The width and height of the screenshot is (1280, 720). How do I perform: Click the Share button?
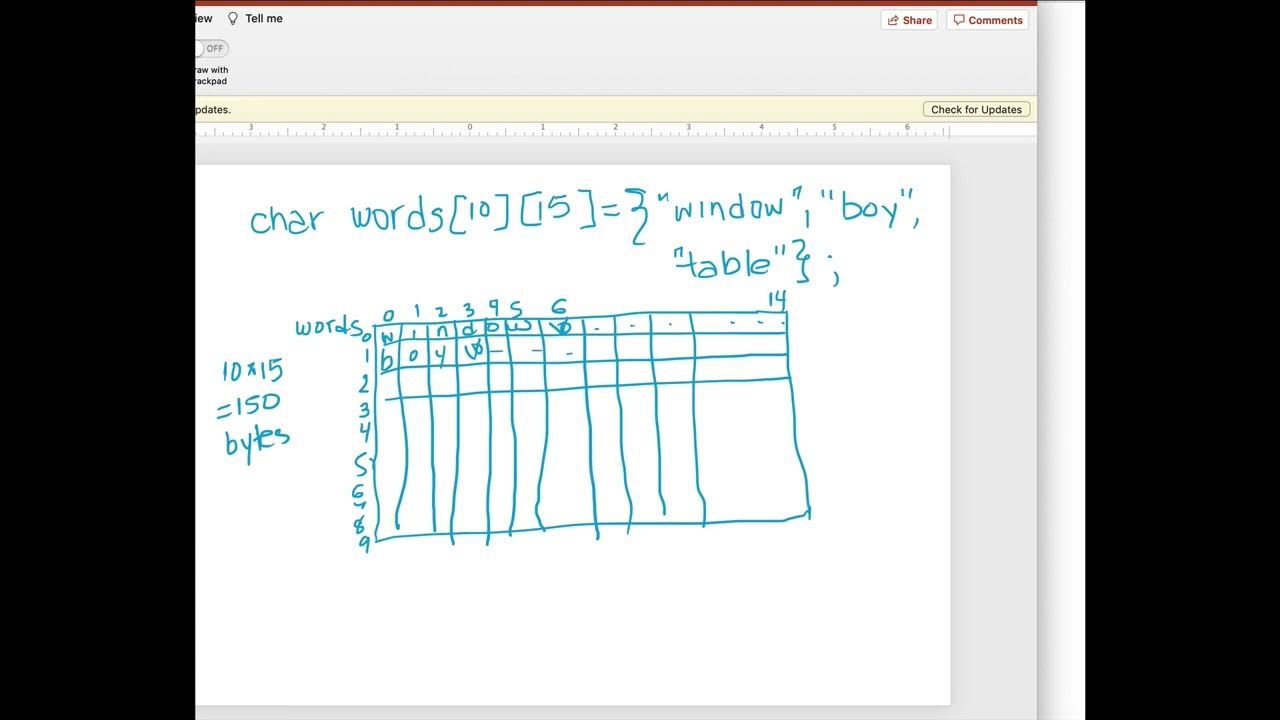tap(909, 20)
